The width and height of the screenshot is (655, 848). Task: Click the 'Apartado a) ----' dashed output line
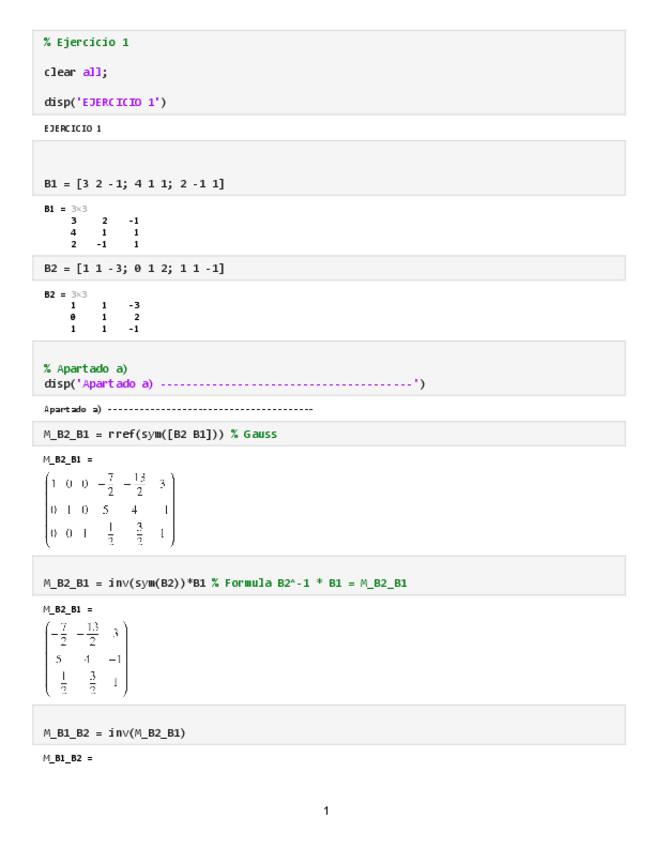(x=178, y=409)
